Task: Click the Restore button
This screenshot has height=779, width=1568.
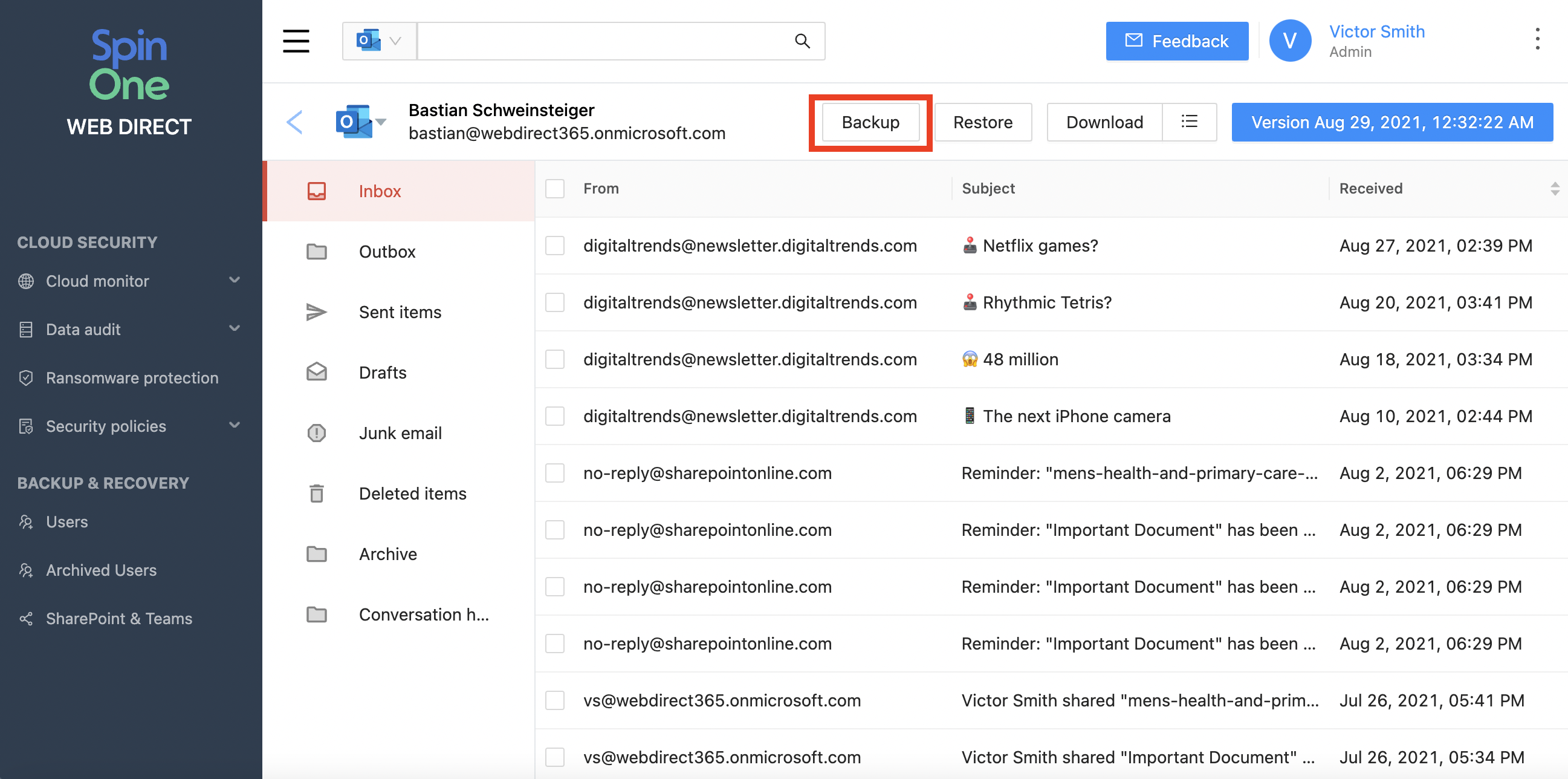Action: tap(982, 122)
